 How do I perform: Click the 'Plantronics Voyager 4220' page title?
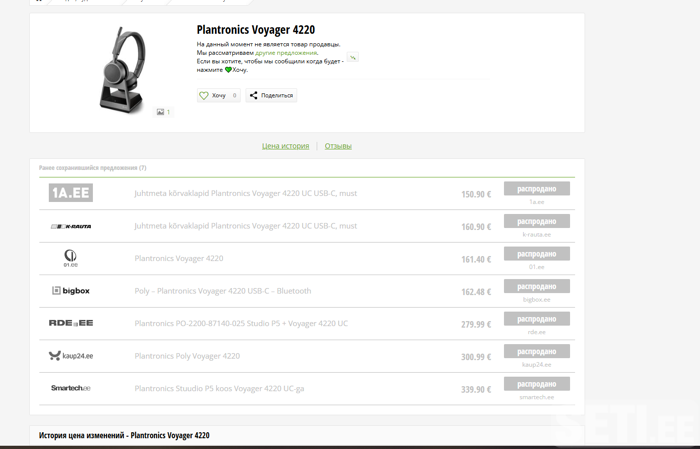(x=256, y=30)
